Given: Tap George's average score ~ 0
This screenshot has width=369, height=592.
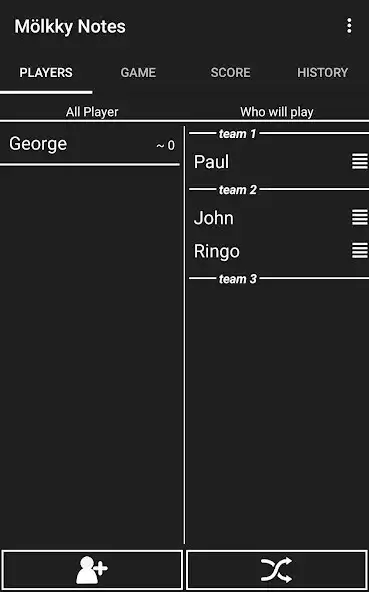Looking at the screenshot, I should point(166,145).
